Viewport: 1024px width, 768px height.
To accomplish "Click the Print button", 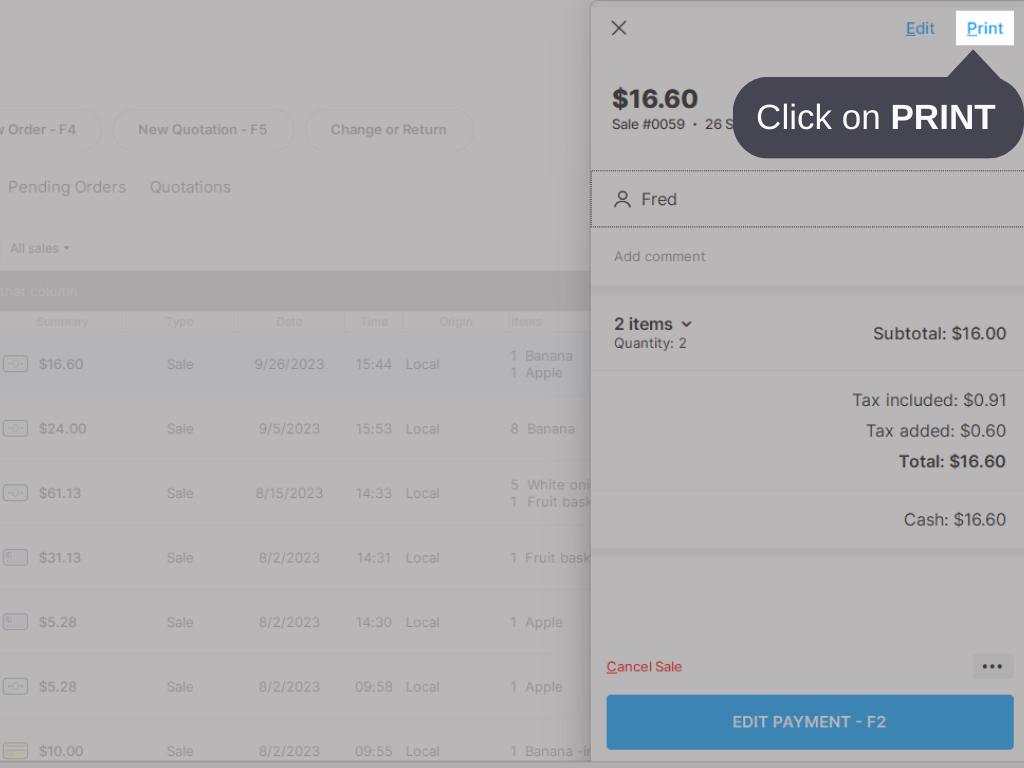I will click(984, 28).
